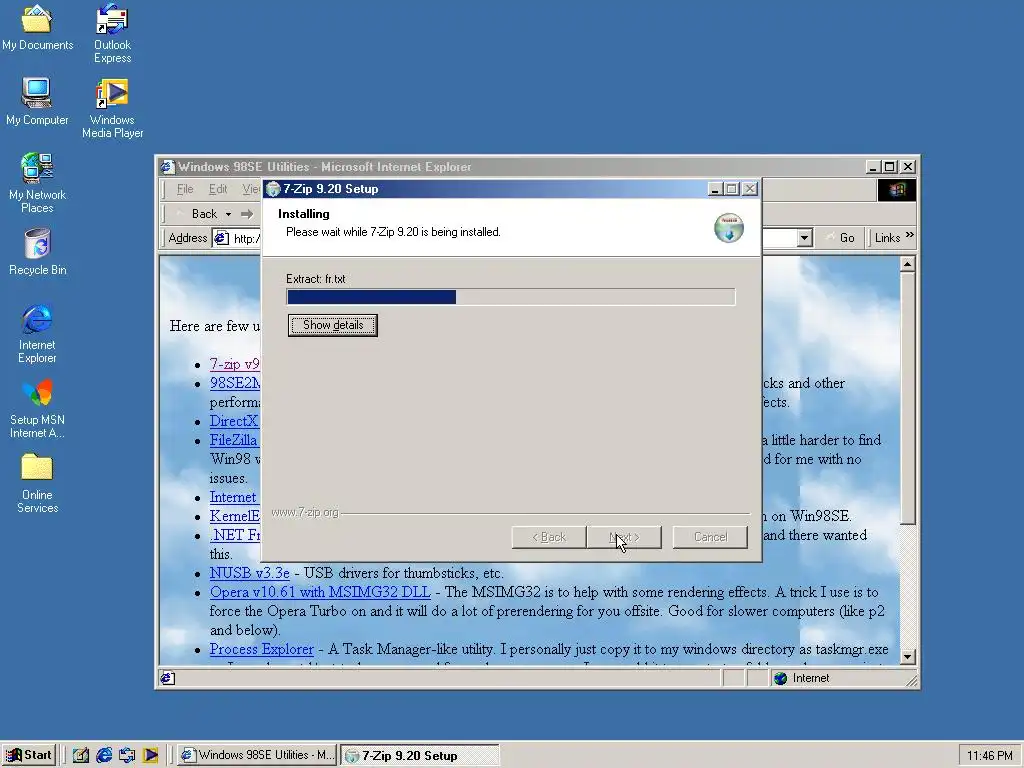Click Cancel in 7-Zip Setup
Image resolution: width=1024 pixels, height=768 pixels.
710,537
